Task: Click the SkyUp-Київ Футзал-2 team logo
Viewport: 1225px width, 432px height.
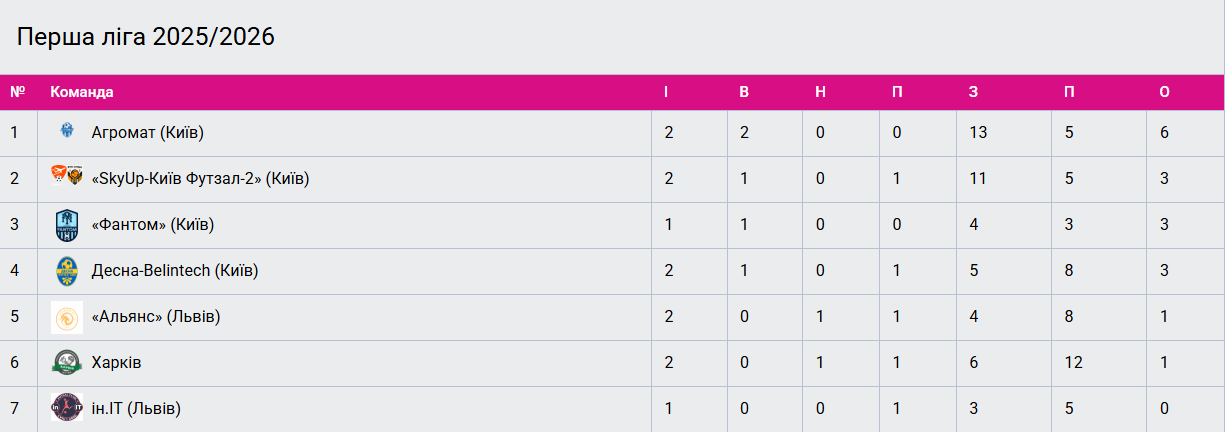Action: click(x=67, y=177)
